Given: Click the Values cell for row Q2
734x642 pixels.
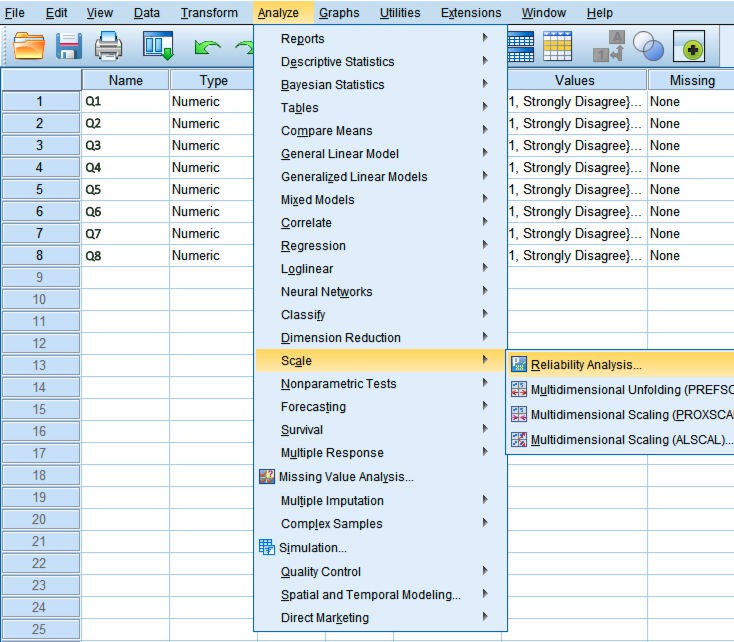Looking at the screenshot, I should click(577, 123).
